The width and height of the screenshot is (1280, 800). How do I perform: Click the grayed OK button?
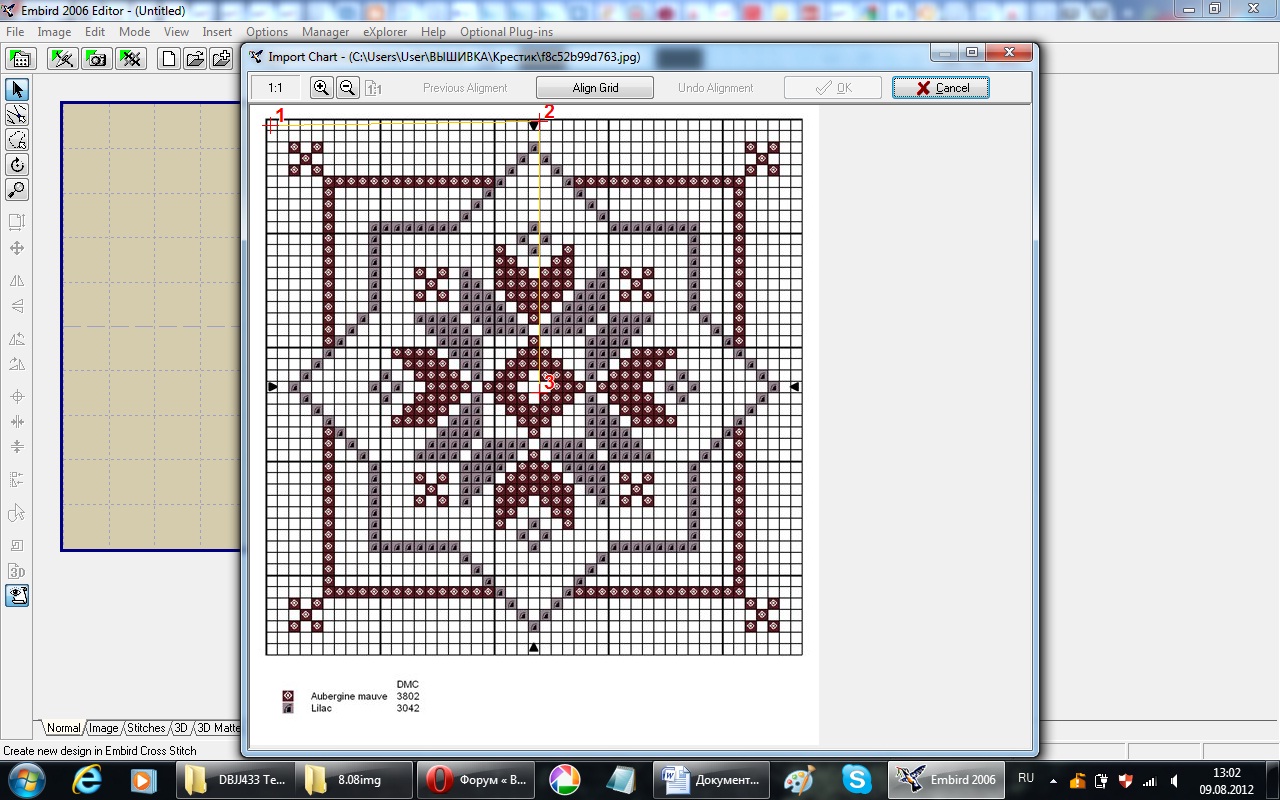click(833, 88)
